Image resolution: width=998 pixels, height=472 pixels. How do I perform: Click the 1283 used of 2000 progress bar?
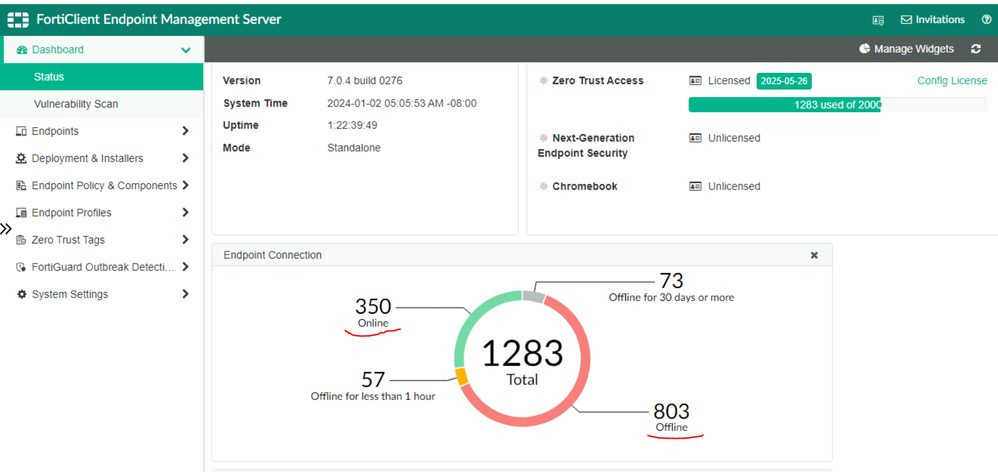pyautogui.click(x=838, y=105)
